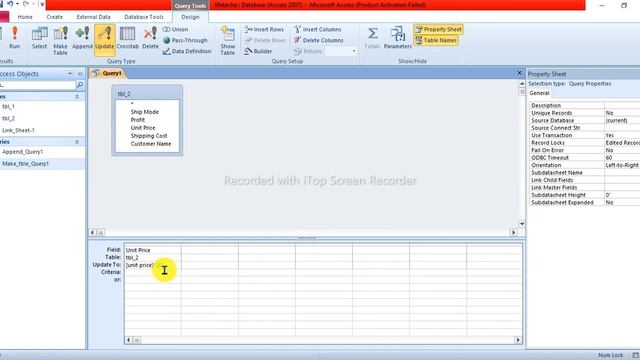Open the Database Tools ribbon tab
The width and height of the screenshot is (640, 360).
click(x=144, y=17)
